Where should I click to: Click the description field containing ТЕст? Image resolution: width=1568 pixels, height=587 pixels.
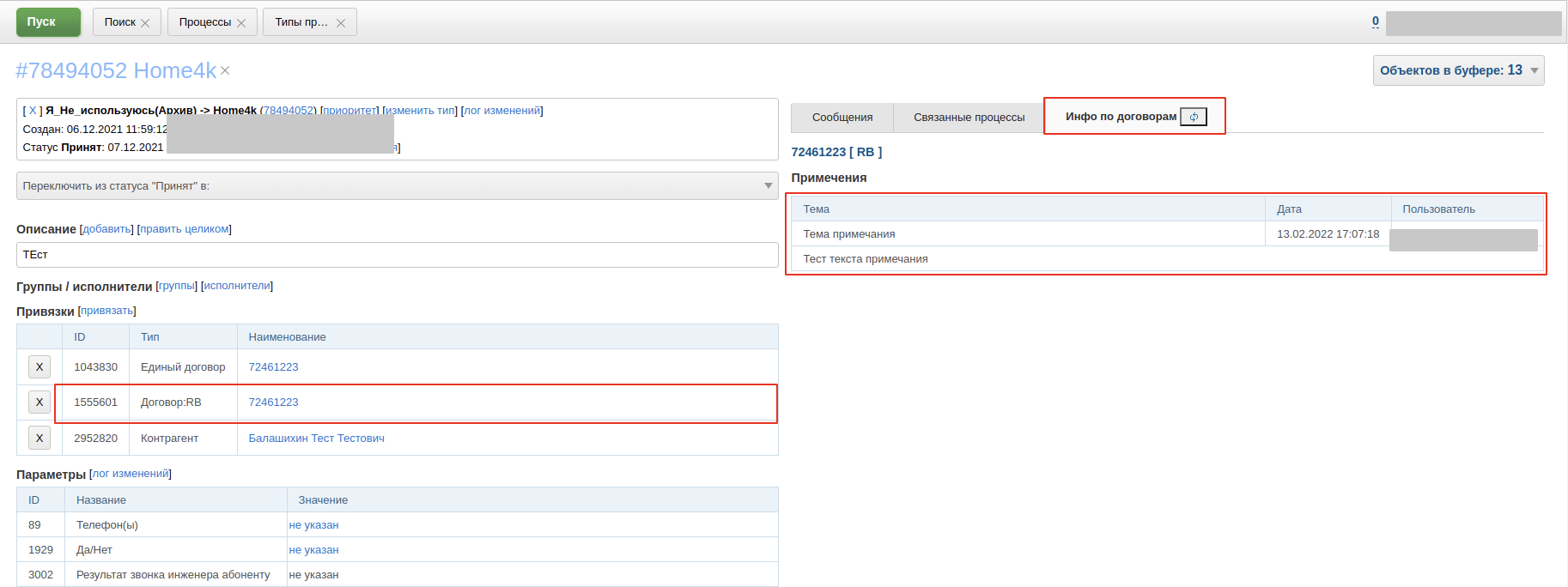(x=398, y=255)
